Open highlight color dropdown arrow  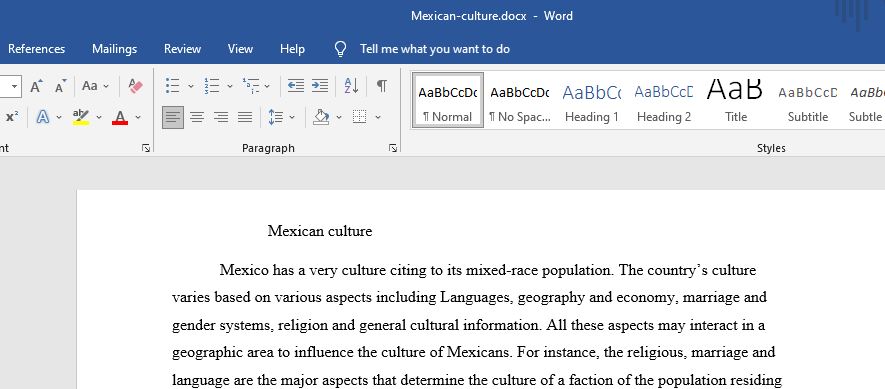click(99, 117)
